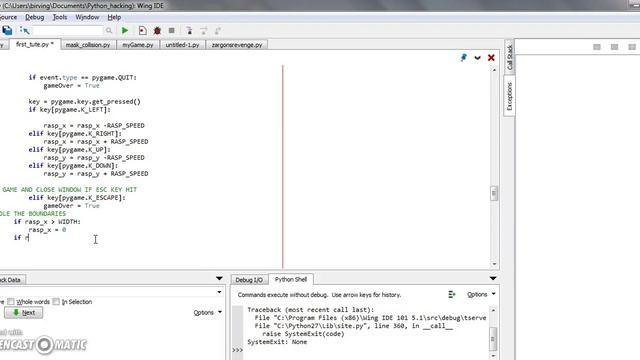The image size is (640, 360).
Task: Click the toolbar search input field
Action: (x=67, y=31)
